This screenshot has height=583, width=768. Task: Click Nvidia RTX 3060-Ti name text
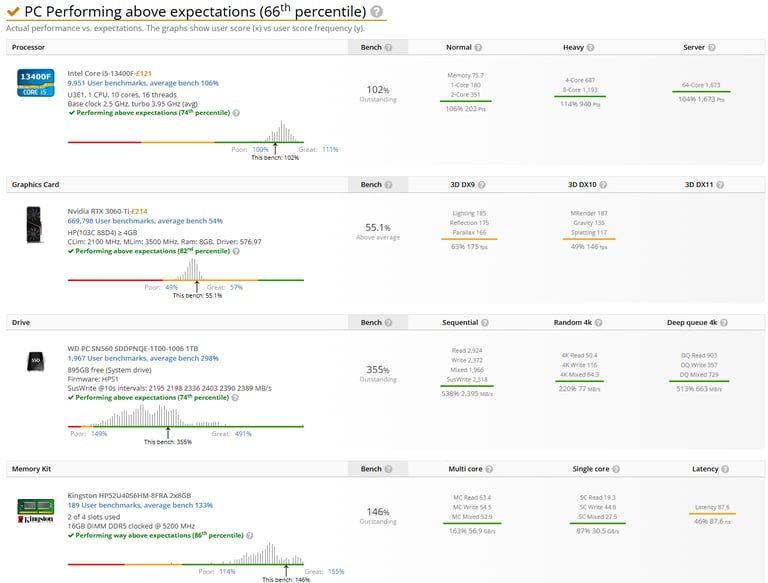[98, 211]
